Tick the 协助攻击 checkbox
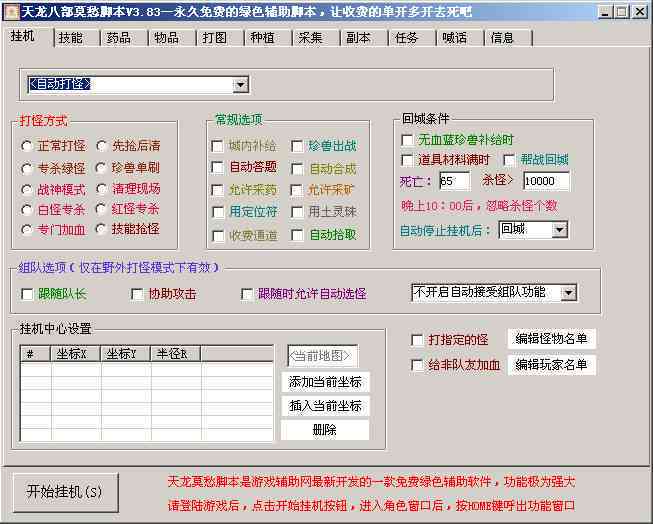This screenshot has height=524, width=653. click(x=137, y=294)
